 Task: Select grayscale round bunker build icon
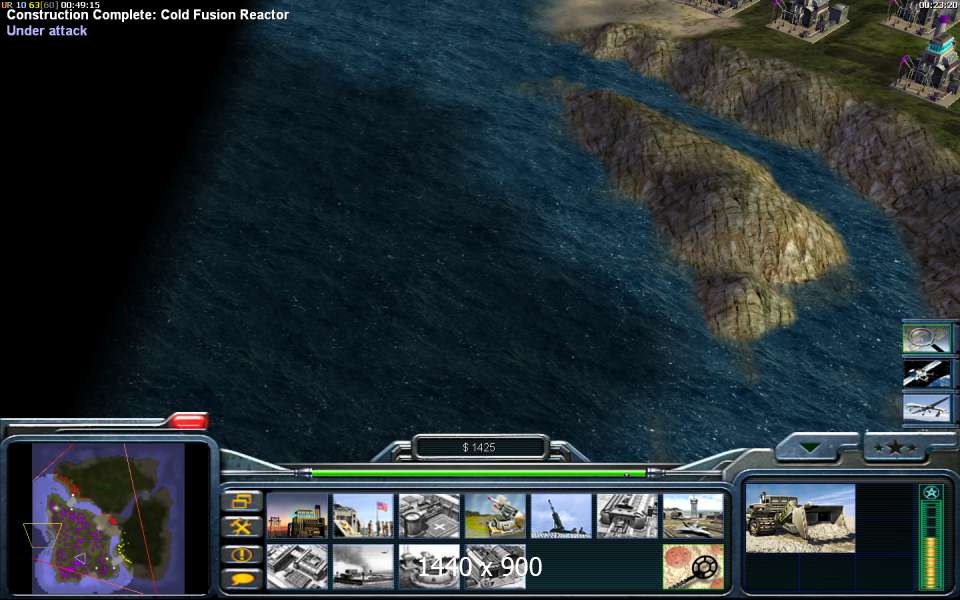(429, 567)
